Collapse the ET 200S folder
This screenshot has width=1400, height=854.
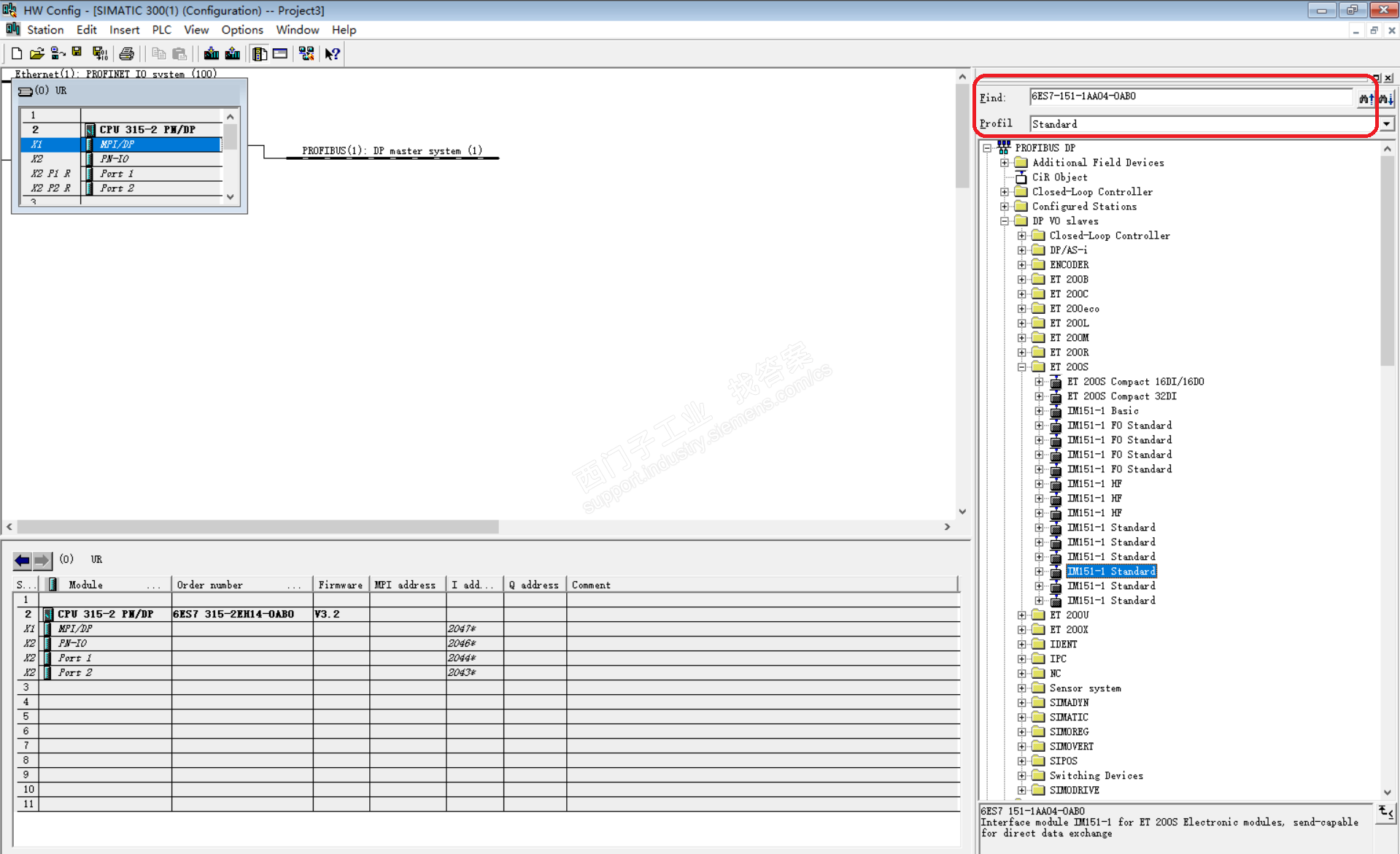1022,367
